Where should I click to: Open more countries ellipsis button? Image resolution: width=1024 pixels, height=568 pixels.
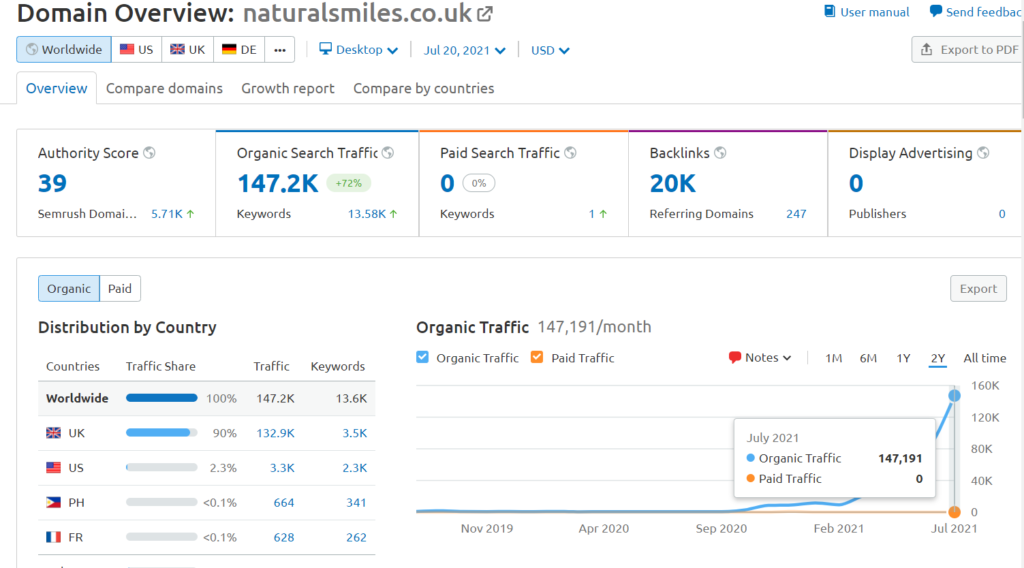(x=280, y=50)
